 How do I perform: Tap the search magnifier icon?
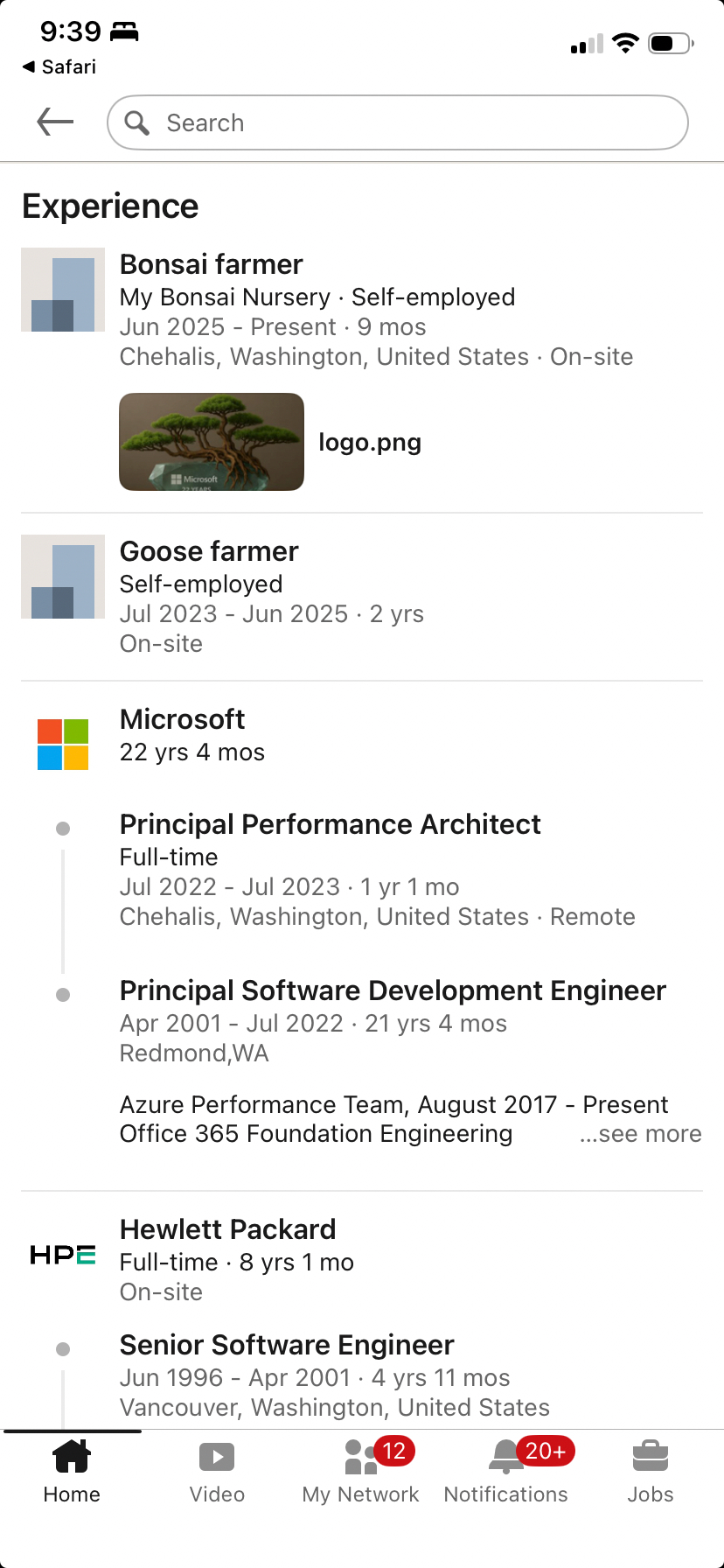137,122
